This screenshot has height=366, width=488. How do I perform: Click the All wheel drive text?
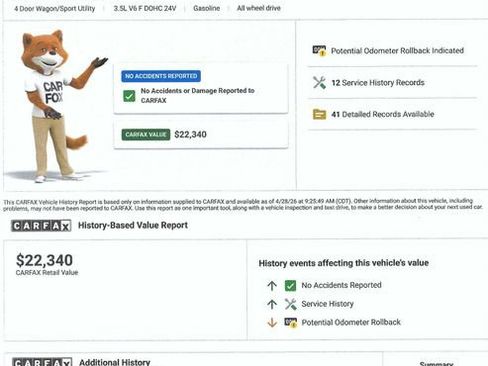(x=259, y=8)
